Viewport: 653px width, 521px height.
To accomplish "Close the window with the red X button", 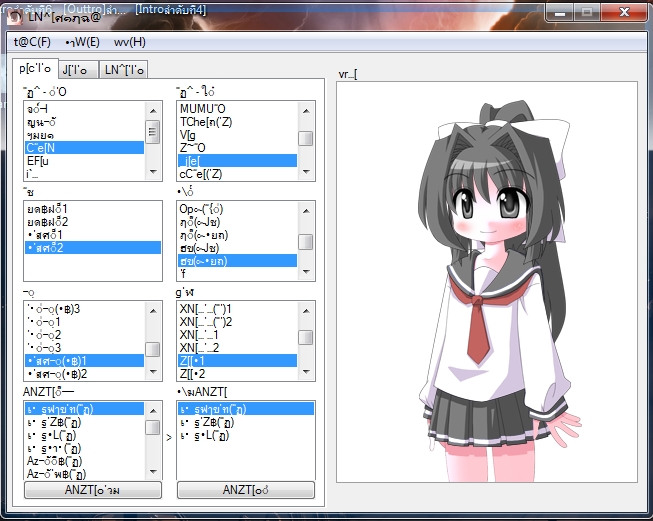I will tap(623, 12).
